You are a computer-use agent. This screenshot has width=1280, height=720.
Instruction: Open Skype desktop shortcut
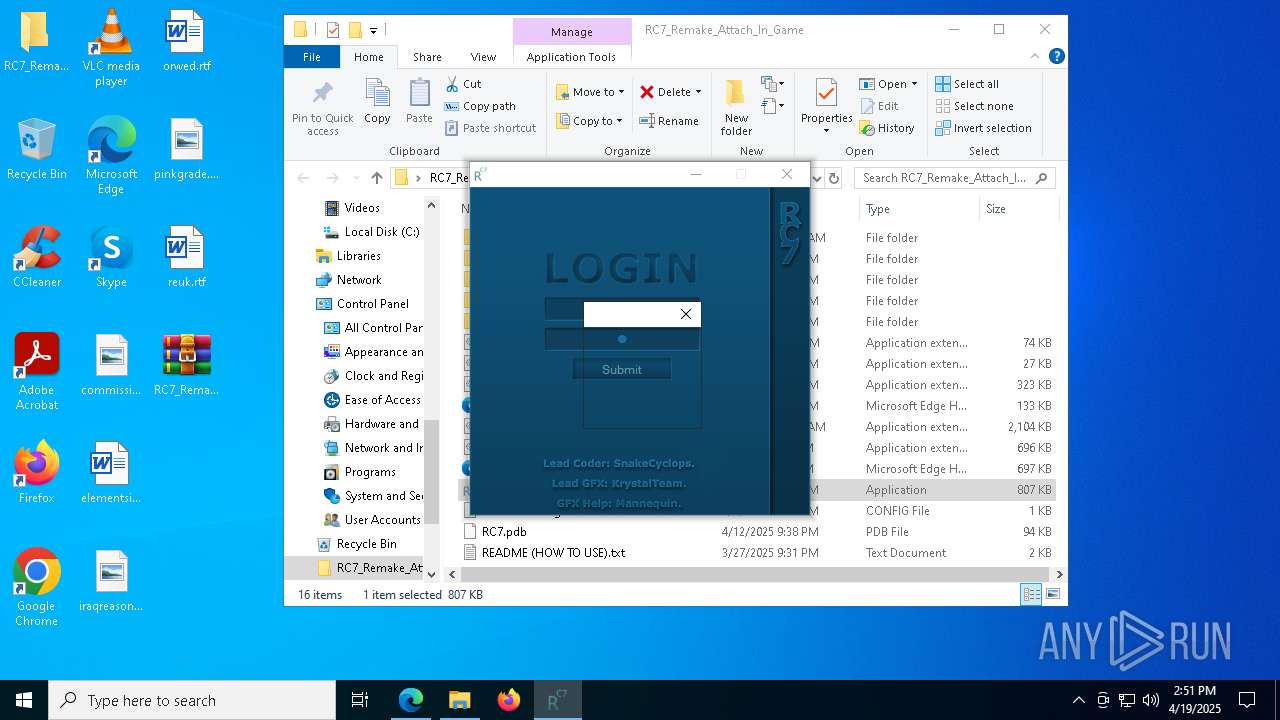(111, 257)
